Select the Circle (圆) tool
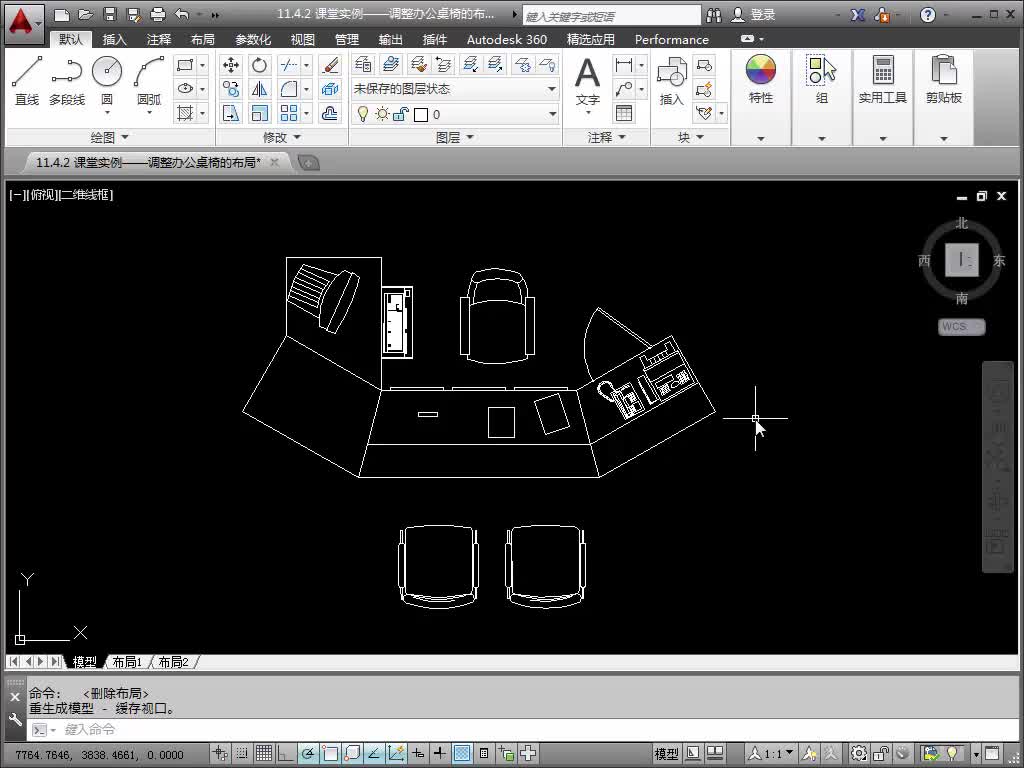Image resolution: width=1024 pixels, height=768 pixels. point(106,80)
